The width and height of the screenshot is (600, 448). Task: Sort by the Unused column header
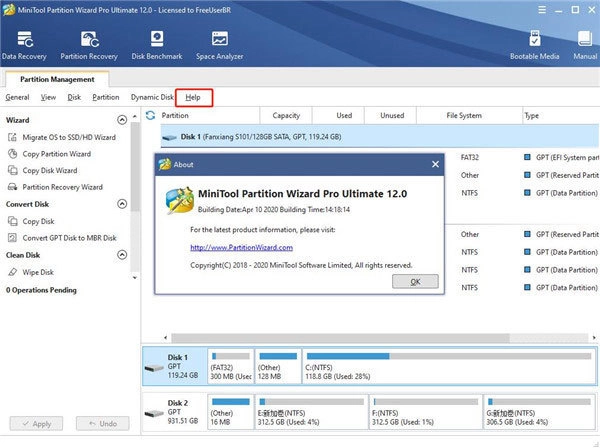click(392, 116)
